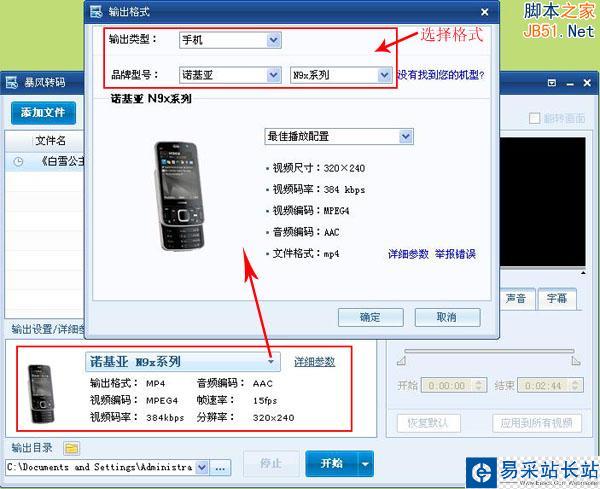Click the 停止 button
Screen dimensions: 600x489
(x=271, y=464)
